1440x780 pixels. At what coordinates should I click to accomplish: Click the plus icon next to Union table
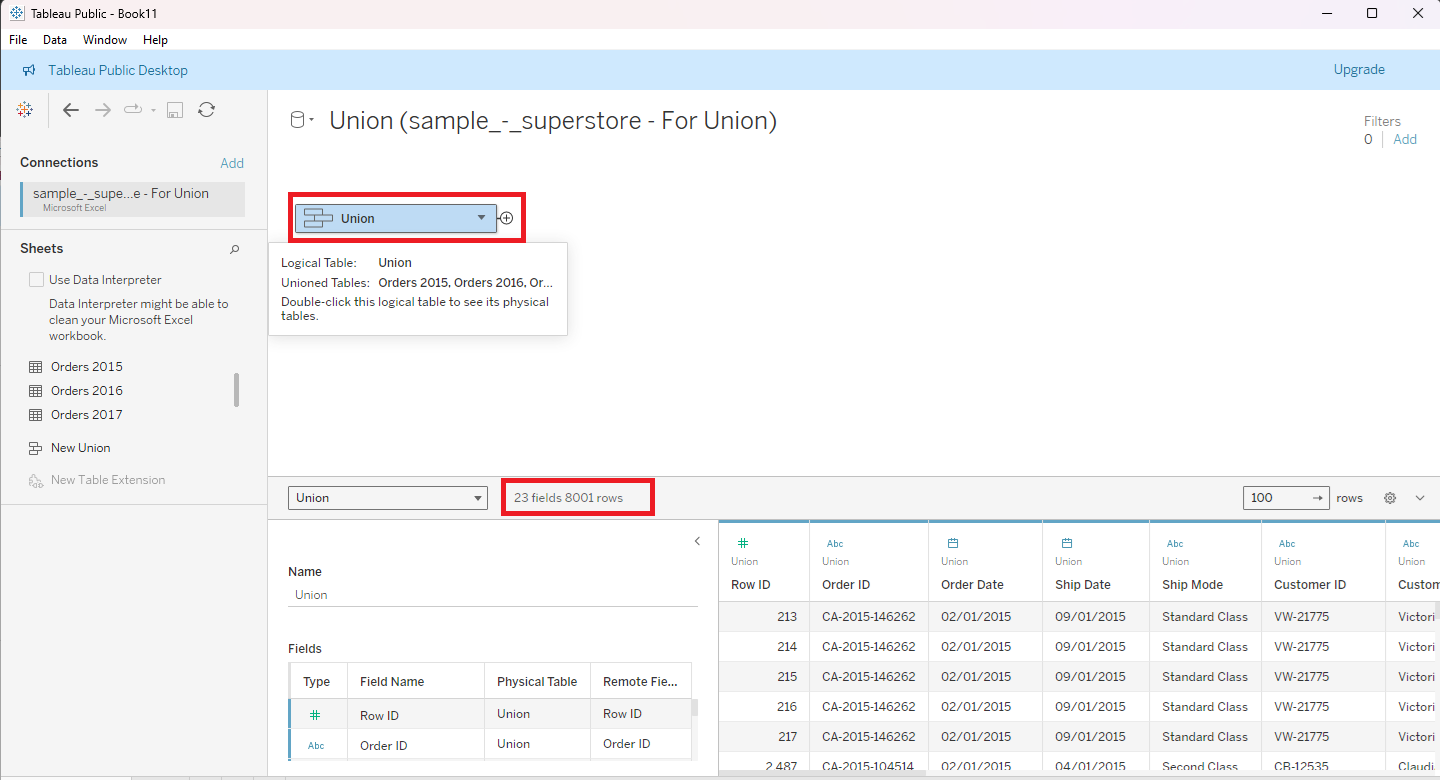[x=507, y=218]
